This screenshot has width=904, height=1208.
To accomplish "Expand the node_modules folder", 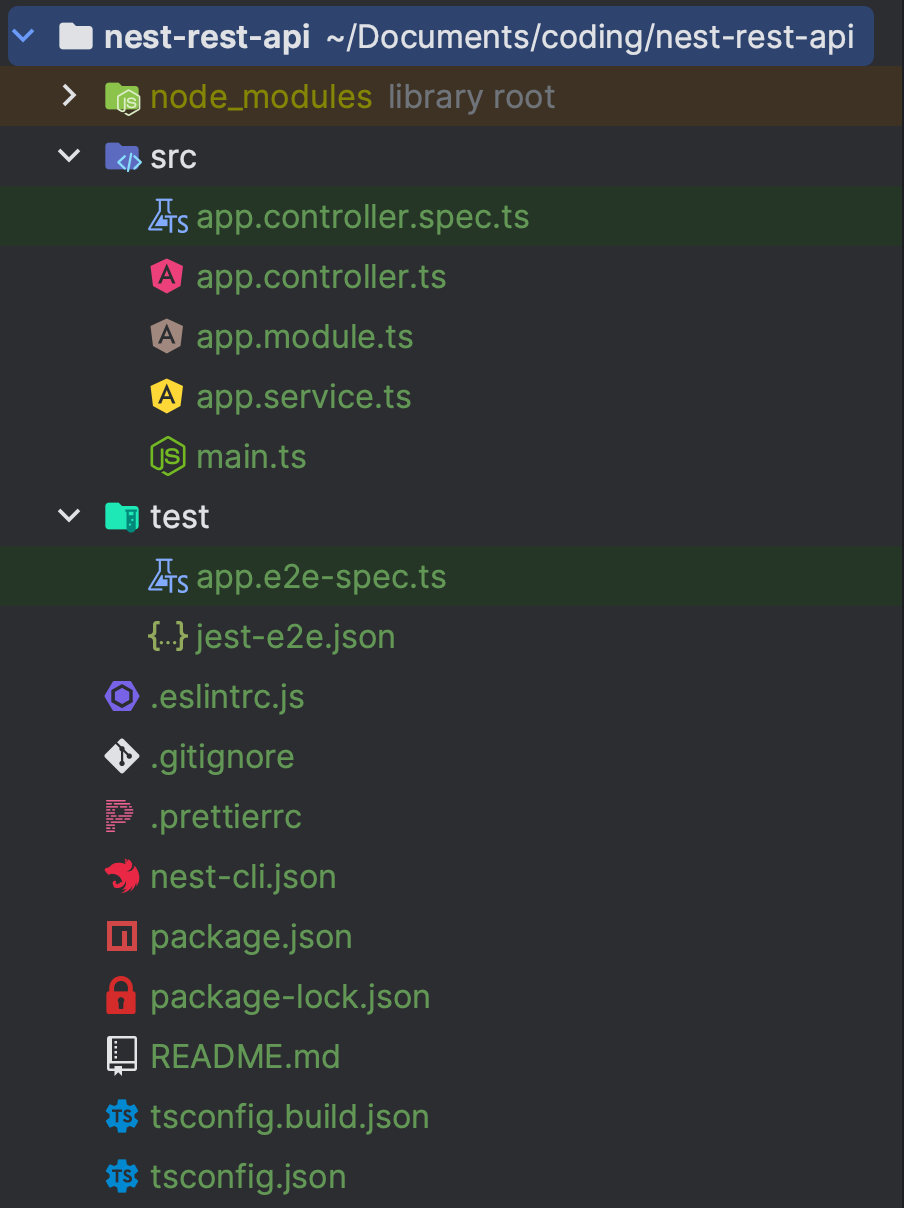I will tap(69, 96).
